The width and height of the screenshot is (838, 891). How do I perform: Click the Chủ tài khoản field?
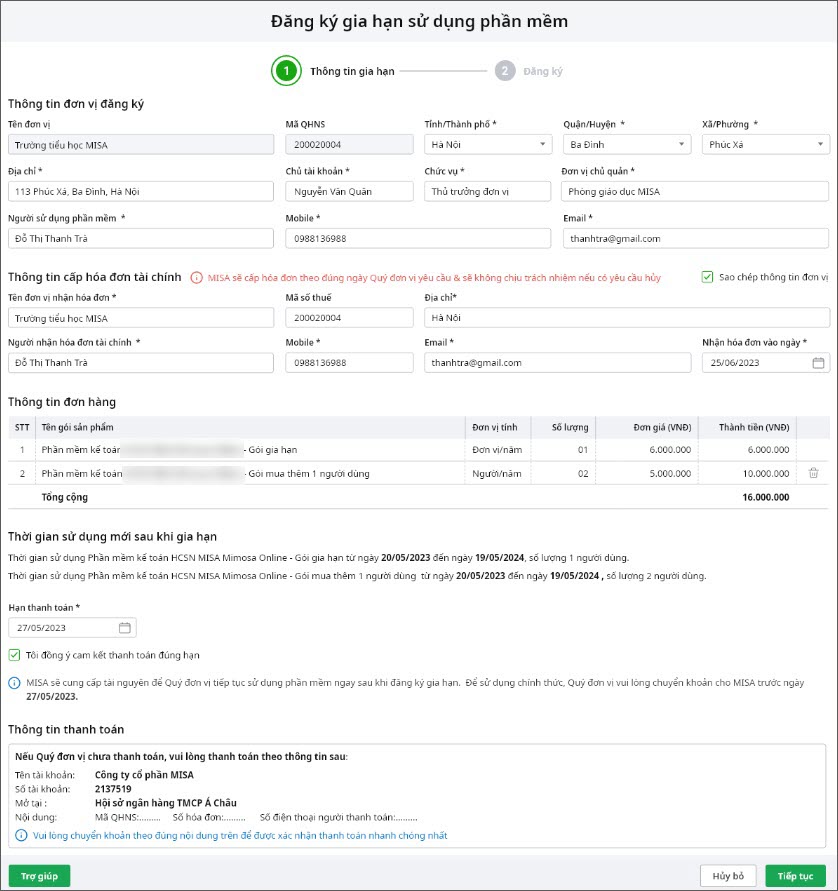[349, 191]
